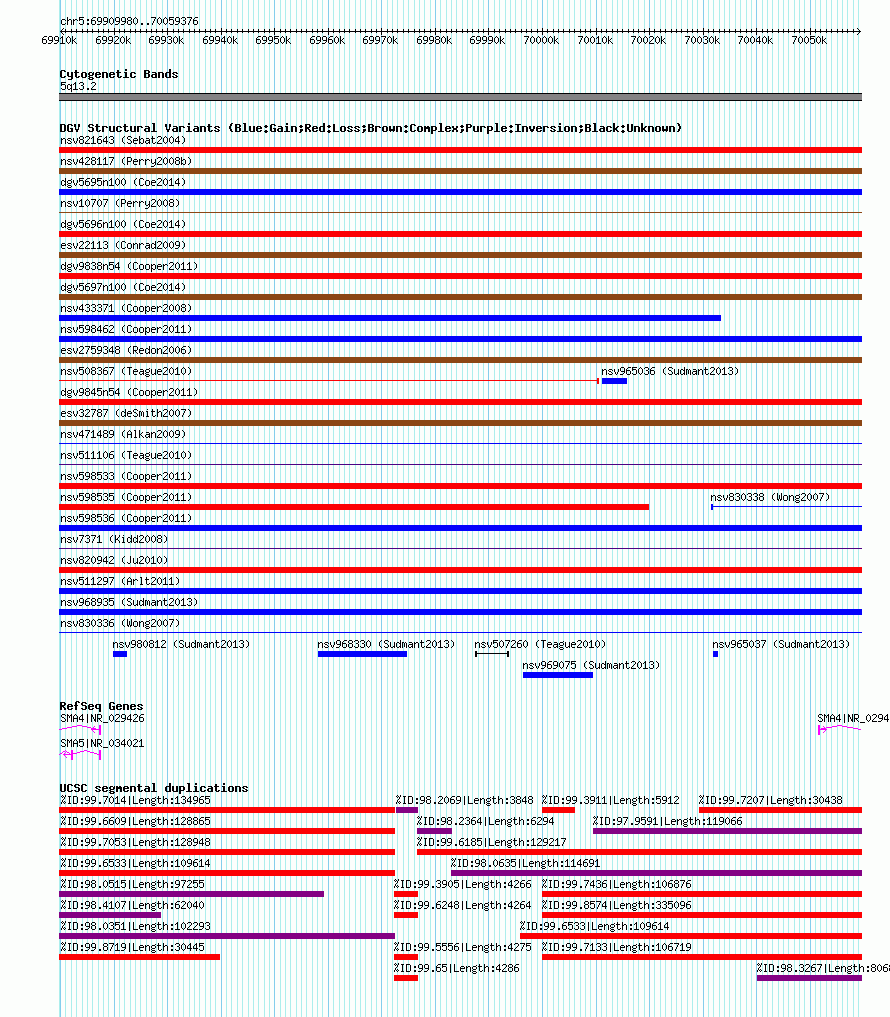The image size is (890, 1017).
Task: Click the tiny blue nsv965037 marker
Action: 716,654
